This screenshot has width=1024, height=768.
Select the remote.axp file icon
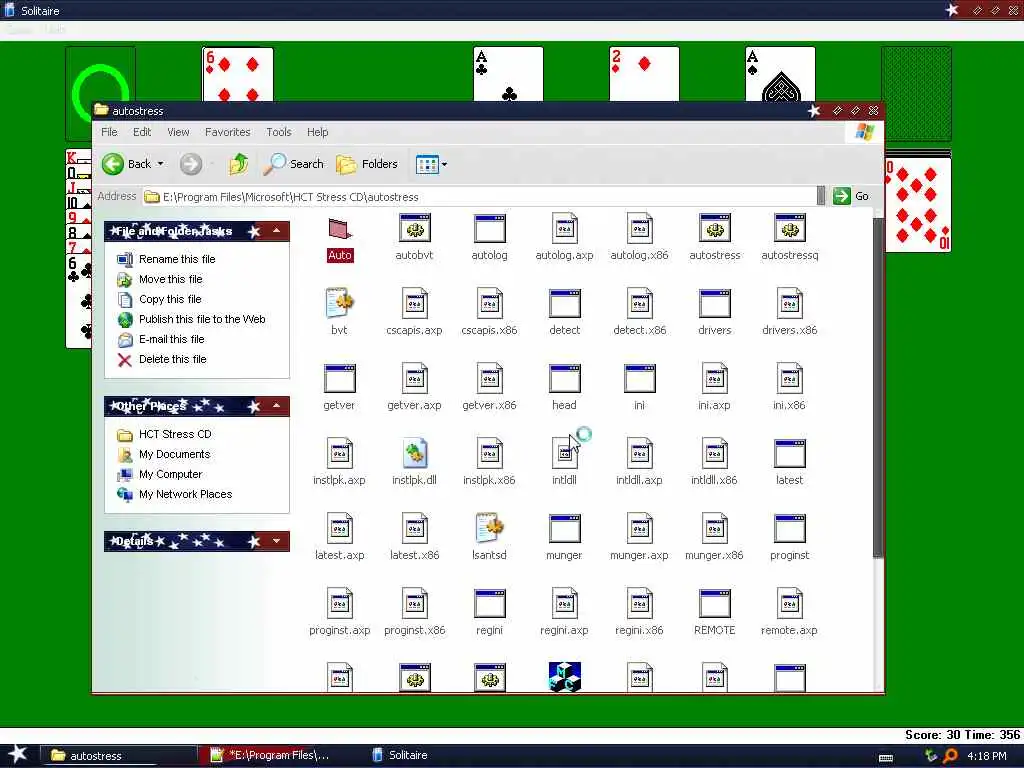pyautogui.click(x=790, y=603)
